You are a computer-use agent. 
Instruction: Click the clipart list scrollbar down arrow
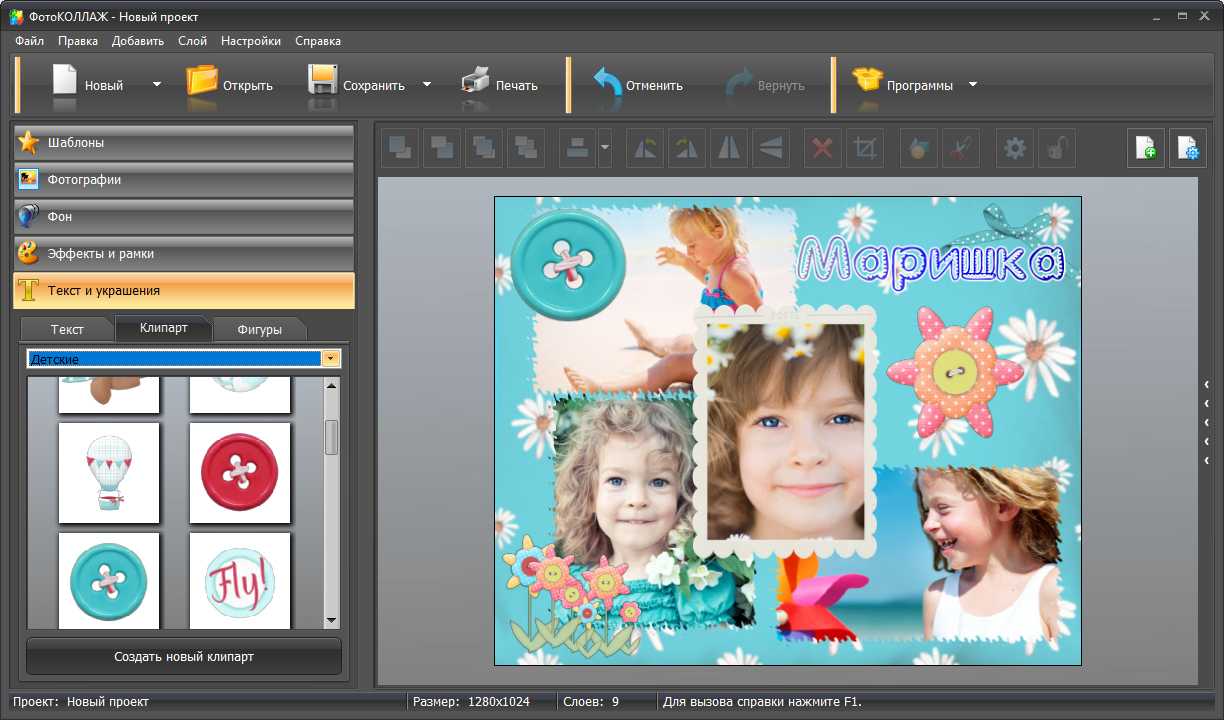point(332,621)
